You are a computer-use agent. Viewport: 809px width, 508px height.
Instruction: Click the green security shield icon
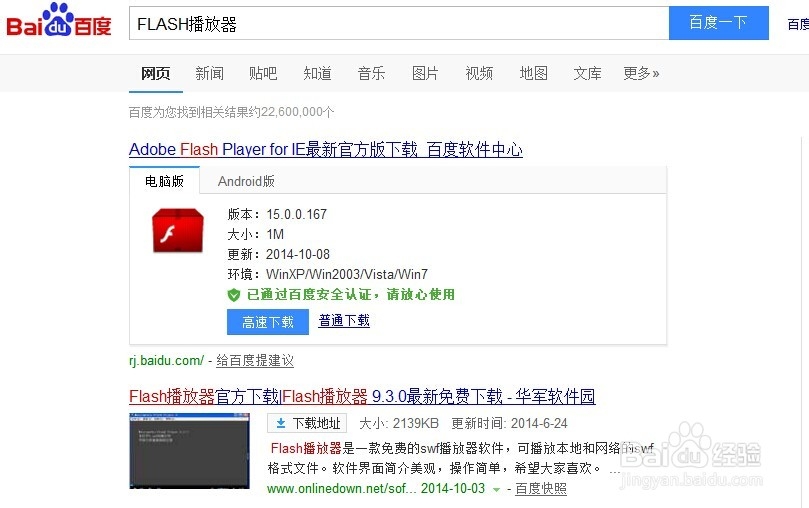point(234,295)
